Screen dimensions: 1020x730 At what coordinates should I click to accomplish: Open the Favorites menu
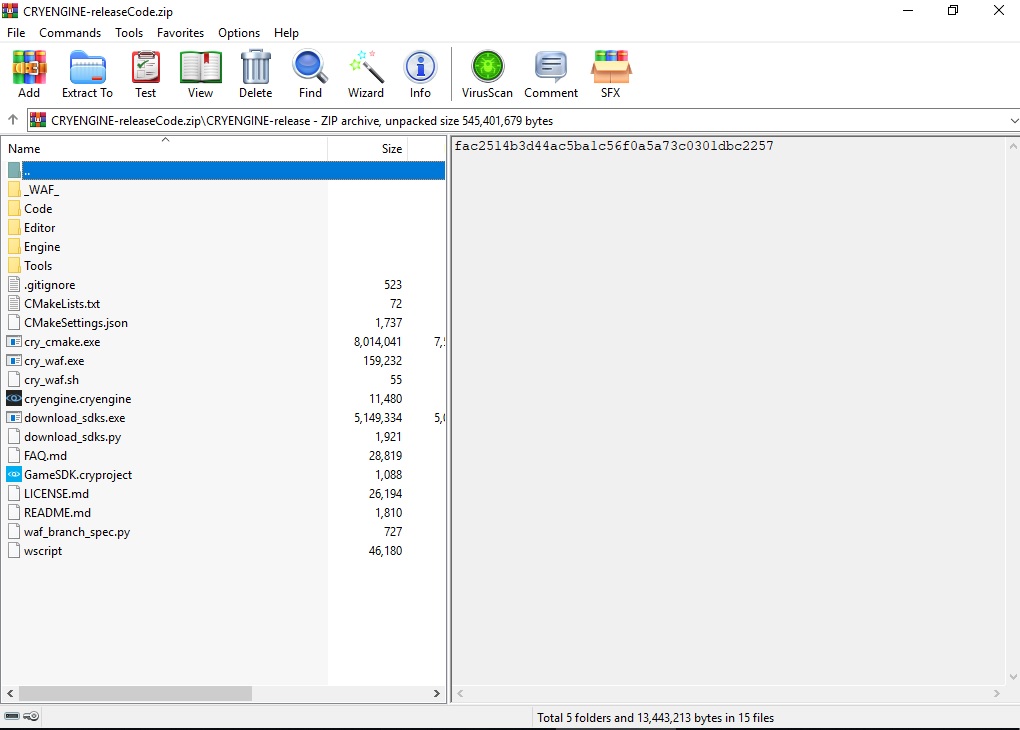pos(180,33)
